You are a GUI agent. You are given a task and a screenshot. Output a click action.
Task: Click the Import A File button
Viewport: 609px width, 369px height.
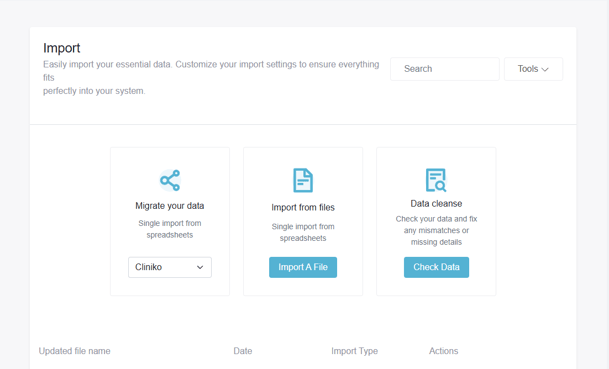[303, 267]
